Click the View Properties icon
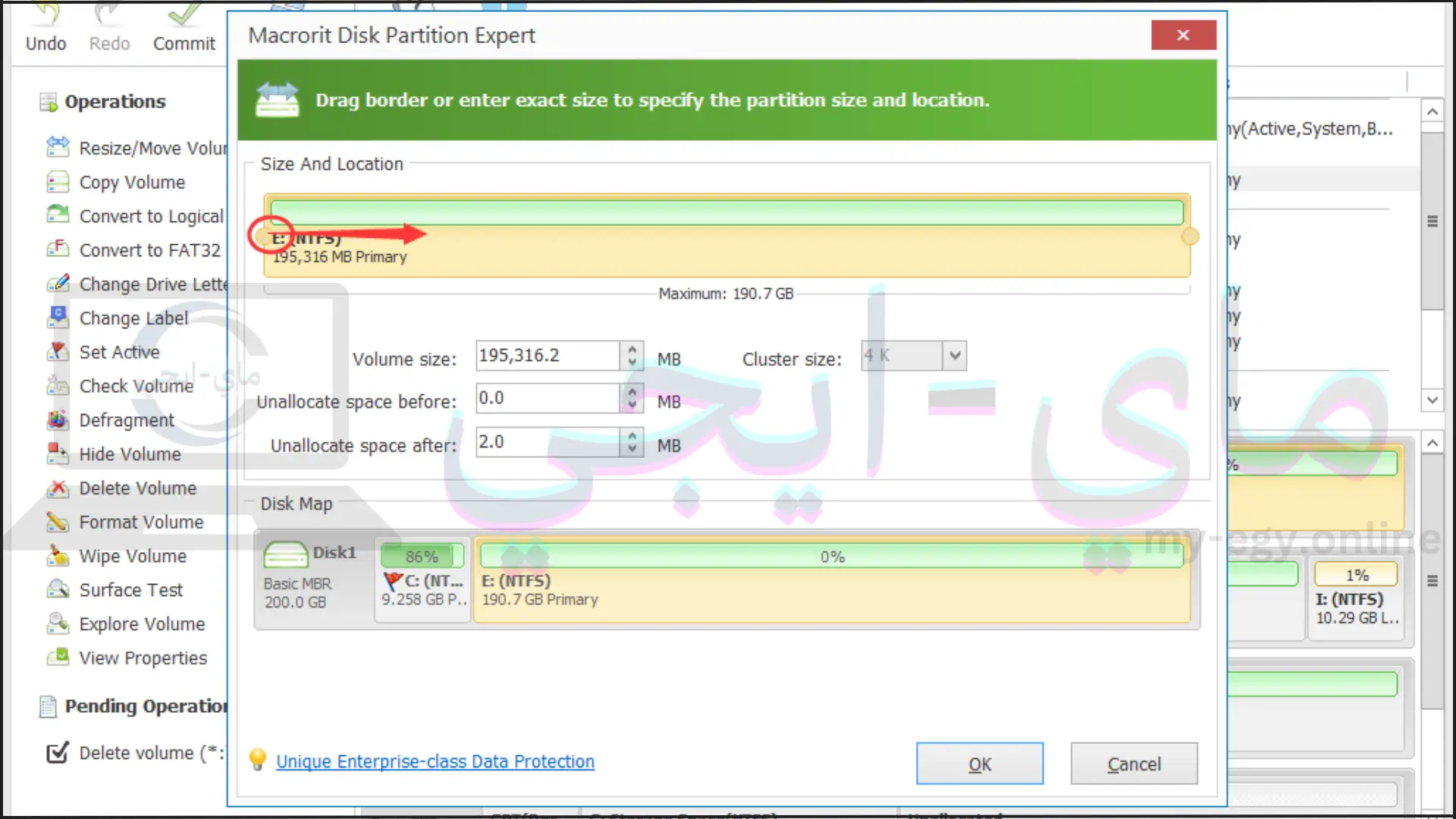Viewport: 1456px width, 819px height. 58,657
